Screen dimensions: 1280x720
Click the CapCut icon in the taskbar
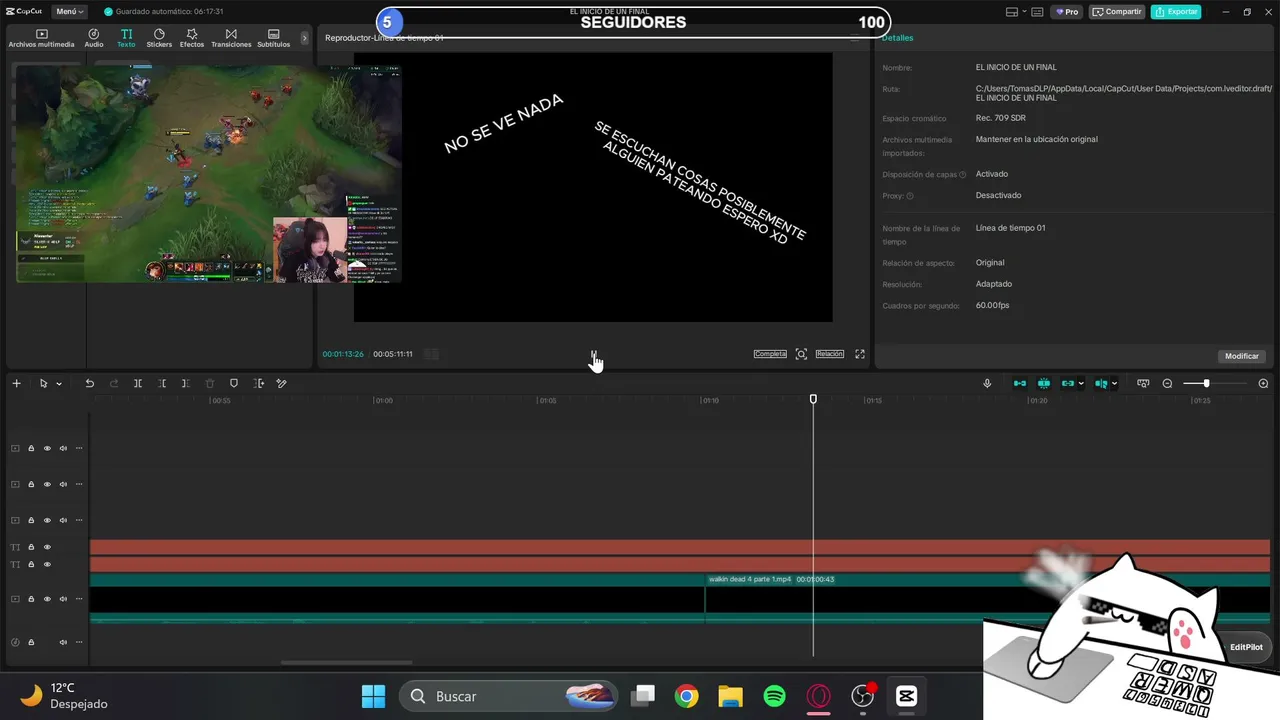point(906,696)
